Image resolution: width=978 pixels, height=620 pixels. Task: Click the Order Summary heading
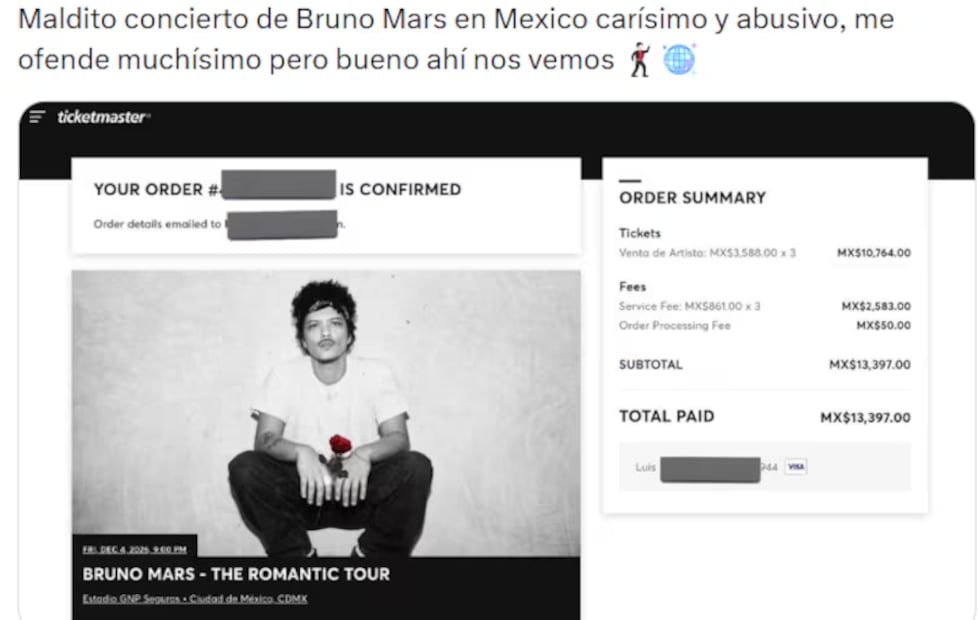tap(692, 198)
